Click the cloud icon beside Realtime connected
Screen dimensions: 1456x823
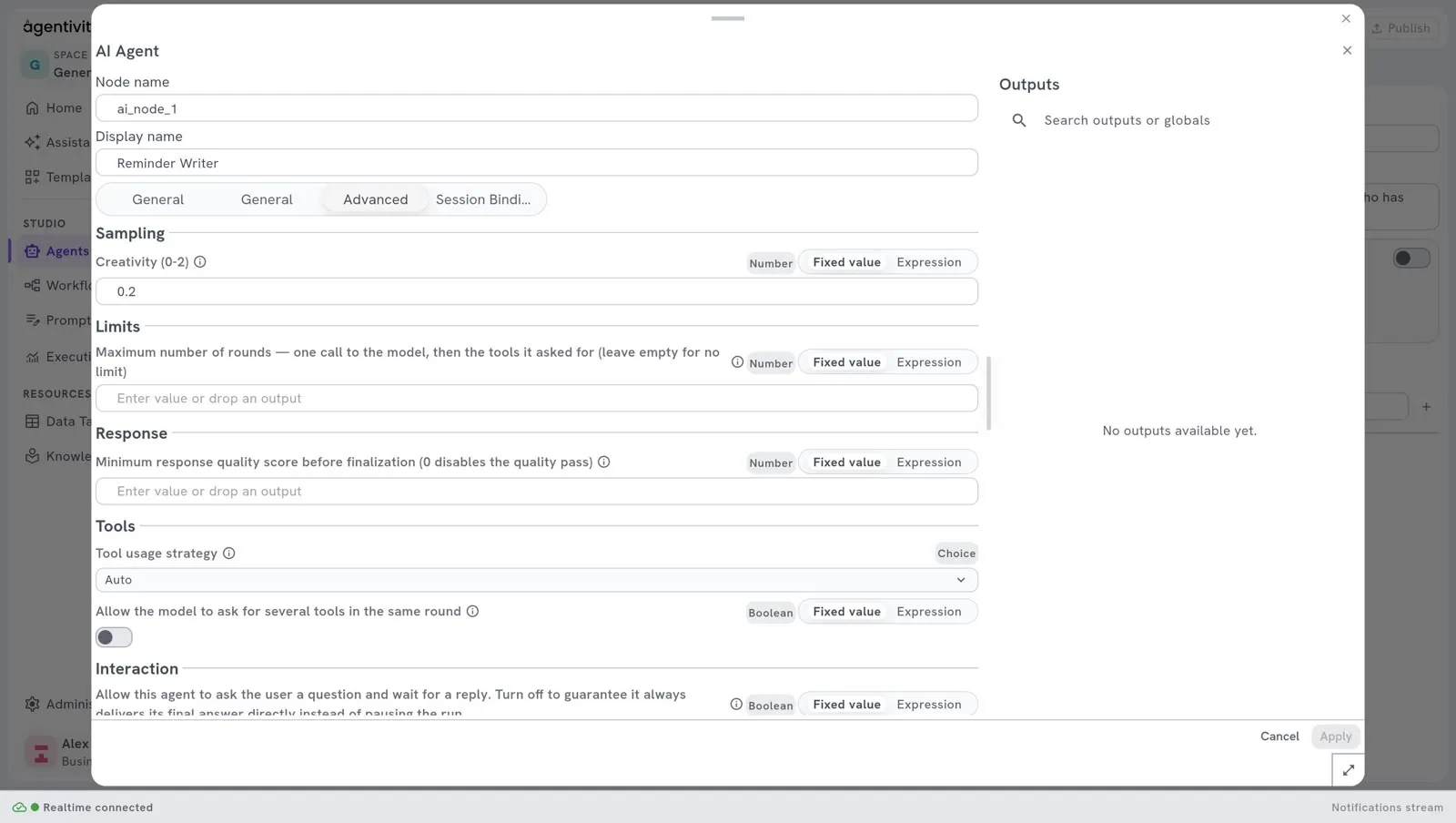19,808
